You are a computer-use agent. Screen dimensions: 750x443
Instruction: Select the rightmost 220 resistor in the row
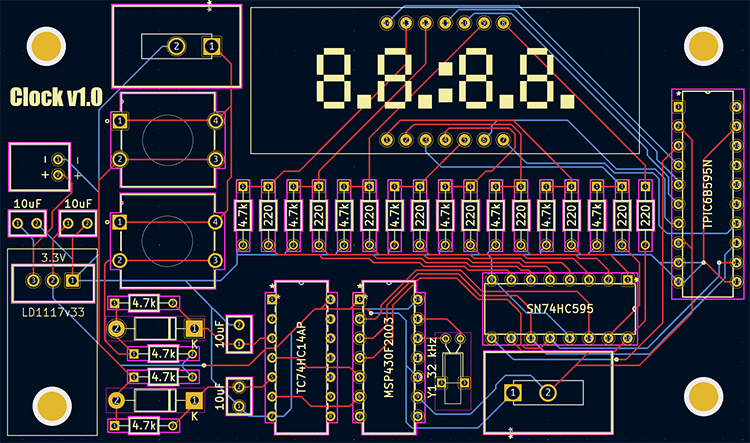645,214
